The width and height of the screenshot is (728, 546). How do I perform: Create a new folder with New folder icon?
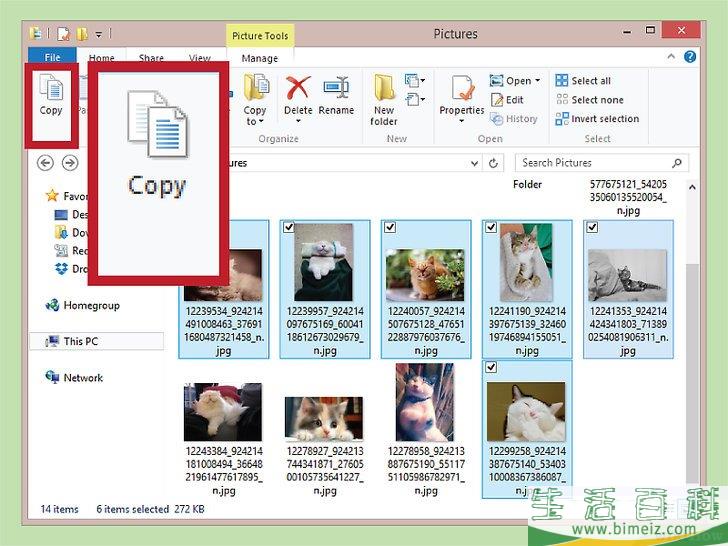click(x=384, y=98)
